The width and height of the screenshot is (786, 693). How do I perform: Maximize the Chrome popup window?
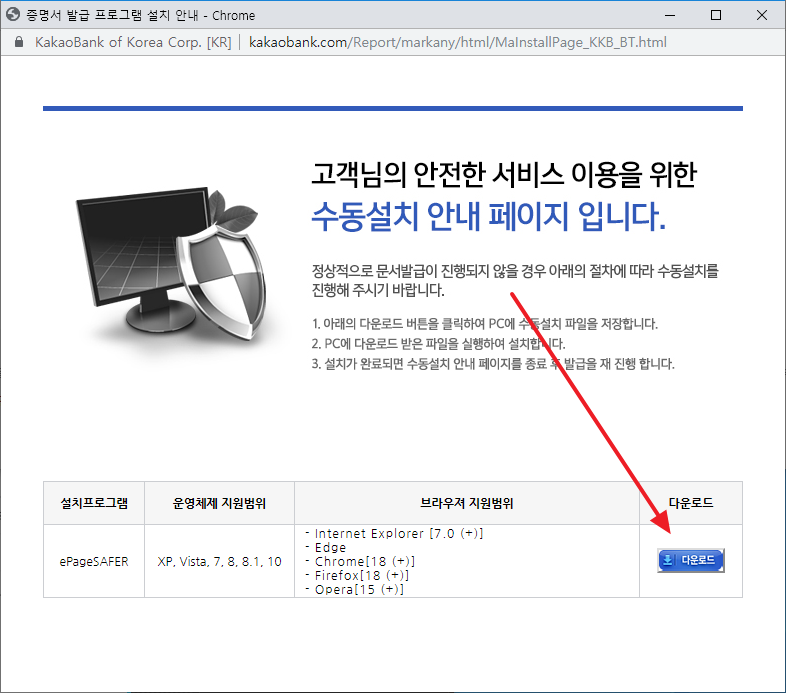(716, 15)
